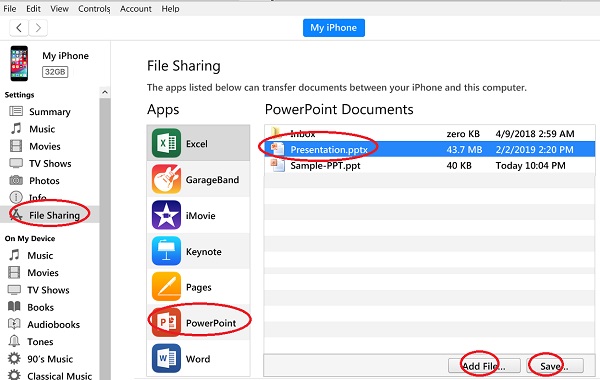Open the Controls menu
The image size is (600, 380).
[x=94, y=8]
